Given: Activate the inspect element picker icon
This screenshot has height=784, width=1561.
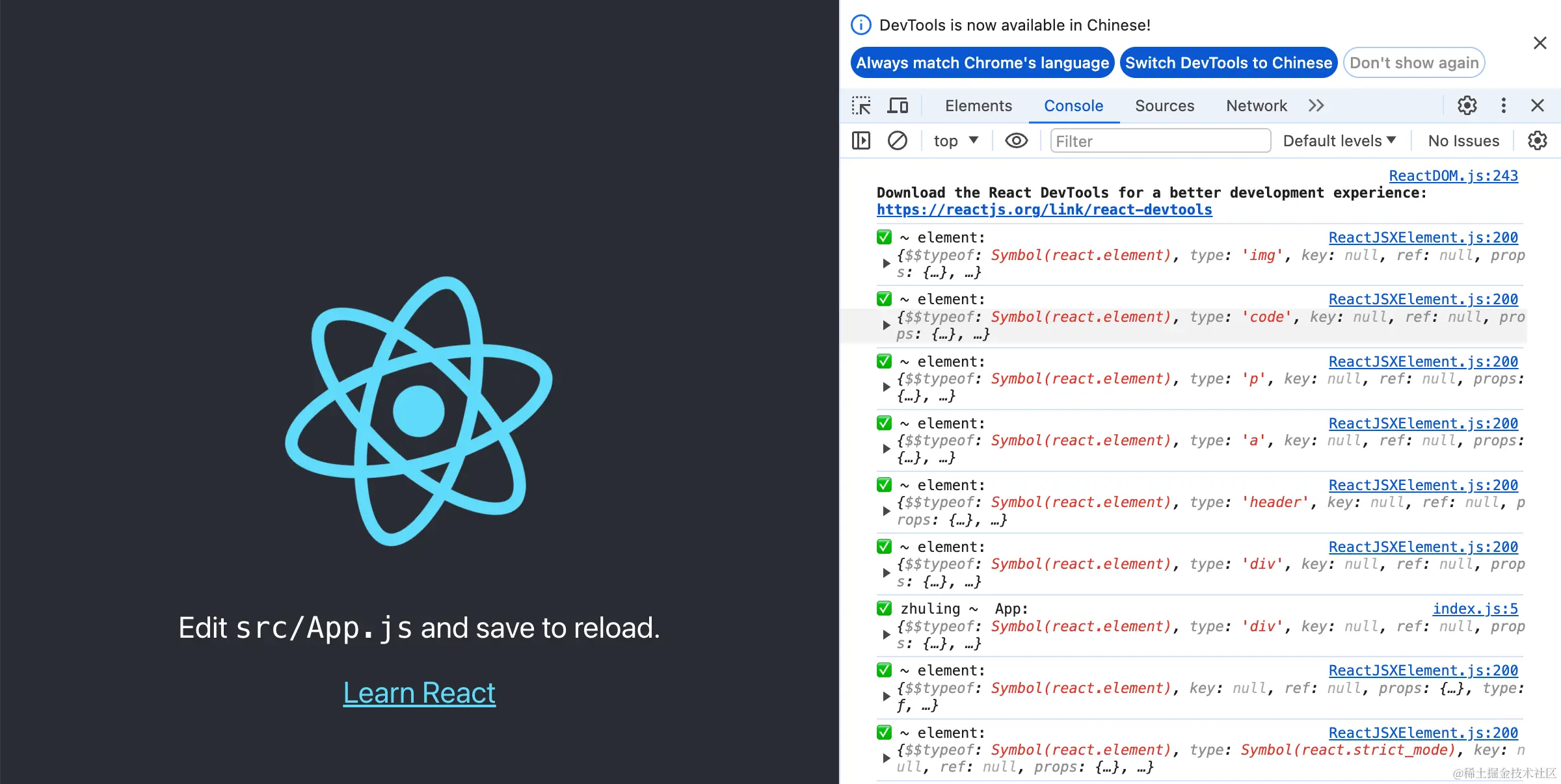Looking at the screenshot, I should coord(861,105).
